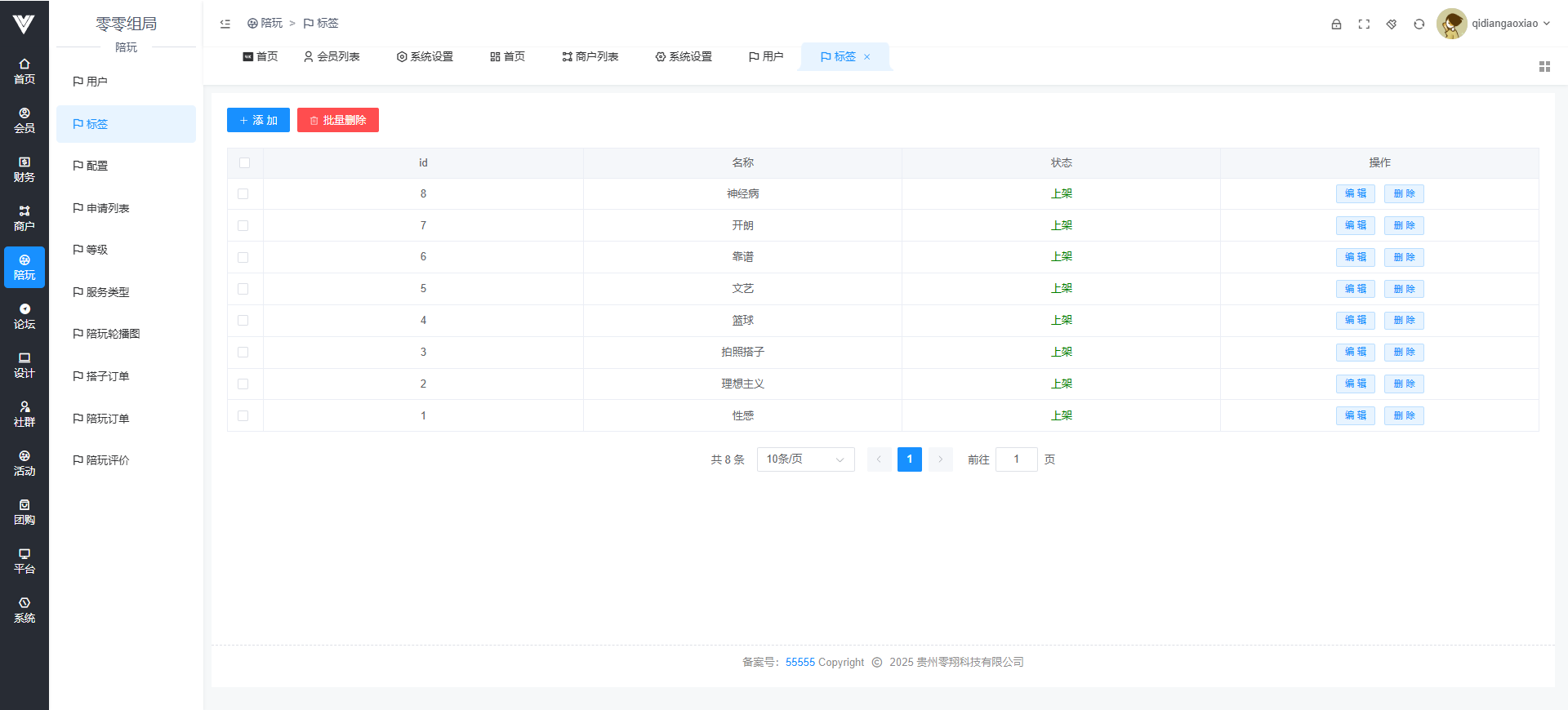The image size is (1568, 710).
Task: Click the red 批量删除 button
Action: point(337,120)
